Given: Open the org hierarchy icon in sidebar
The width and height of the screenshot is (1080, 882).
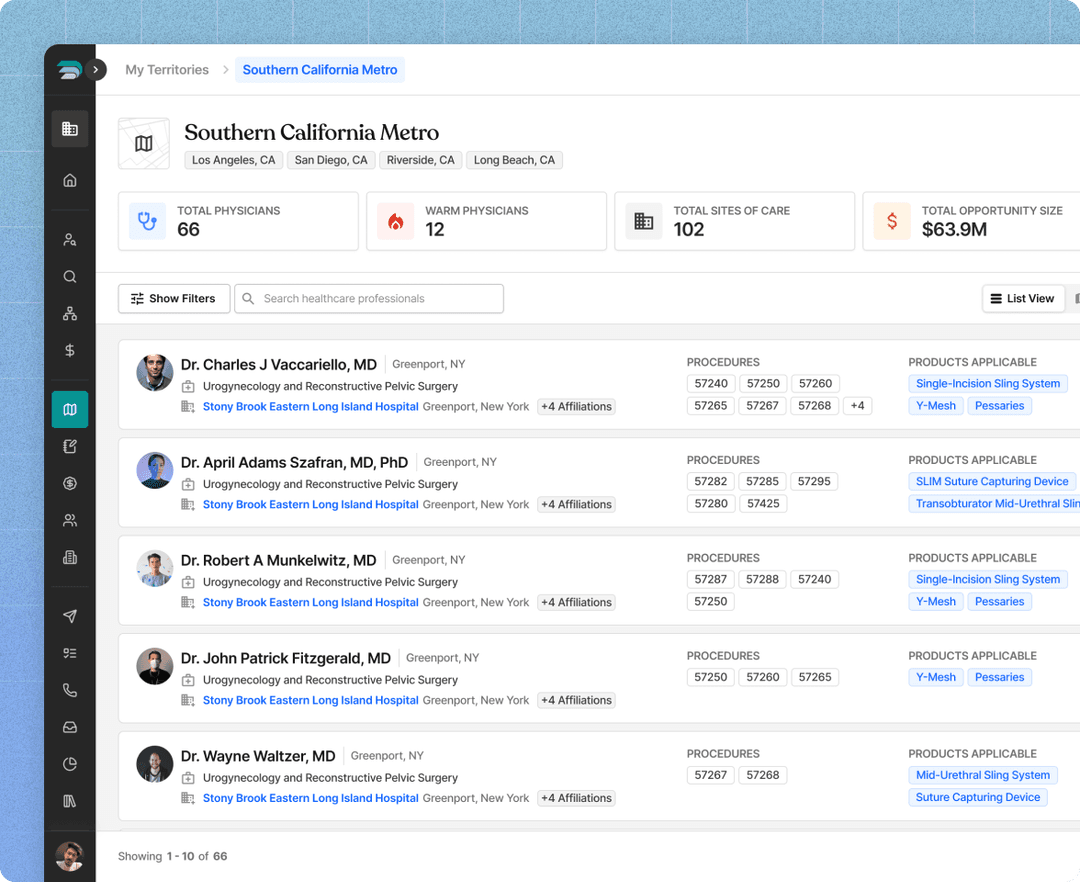Looking at the screenshot, I should [x=70, y=314].
